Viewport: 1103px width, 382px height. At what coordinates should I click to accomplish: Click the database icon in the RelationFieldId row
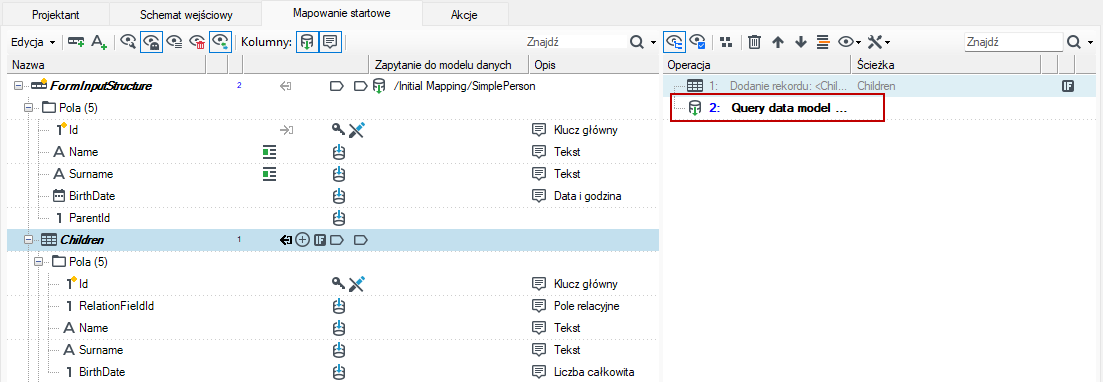tap(339, 305)
